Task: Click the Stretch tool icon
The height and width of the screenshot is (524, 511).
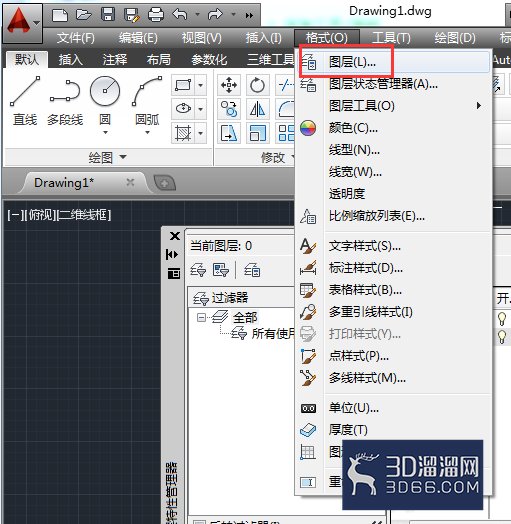Action: coord(229,133)
